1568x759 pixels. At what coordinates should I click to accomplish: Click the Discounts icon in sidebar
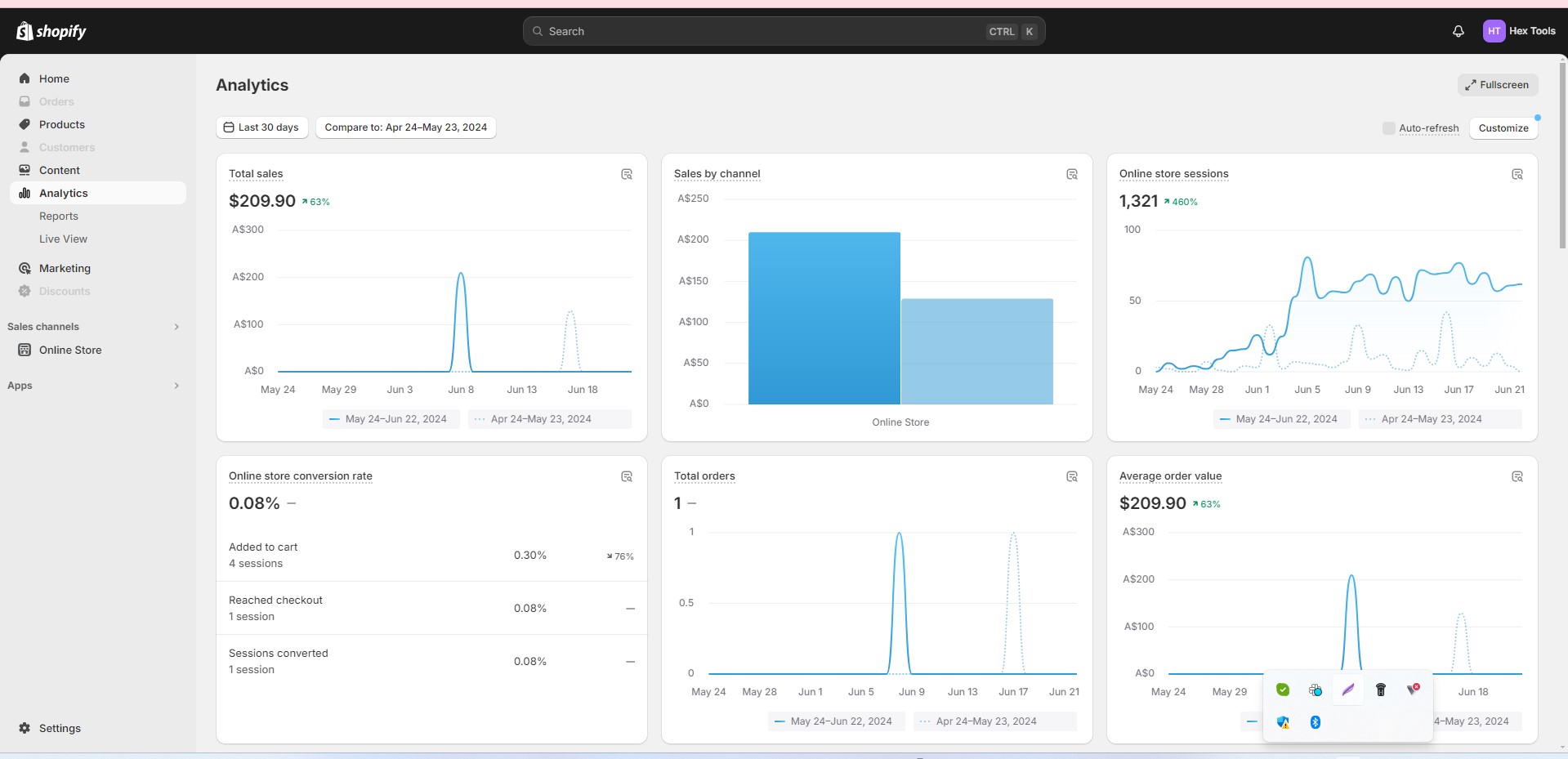tap(25, 291)
